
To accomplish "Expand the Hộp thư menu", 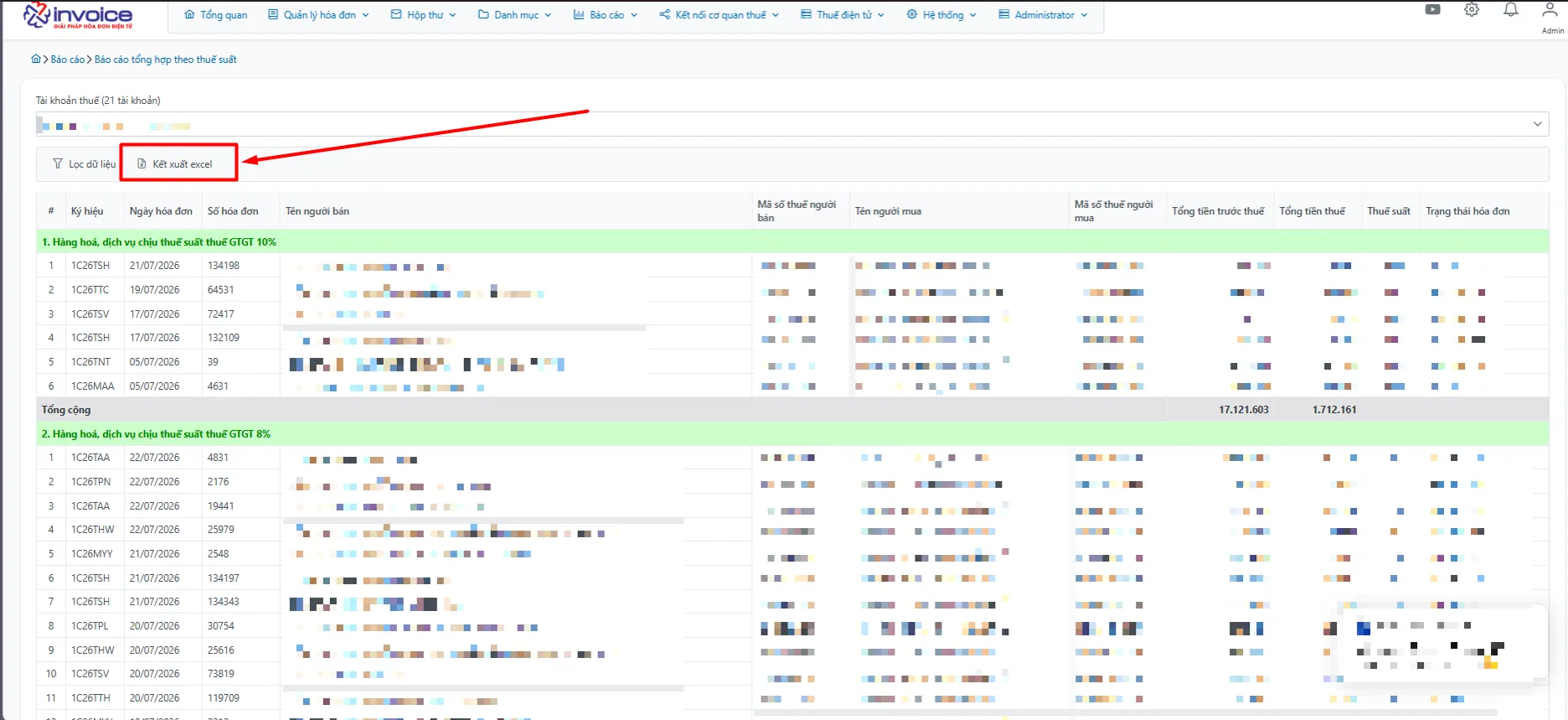I will (x=424, y=15).
